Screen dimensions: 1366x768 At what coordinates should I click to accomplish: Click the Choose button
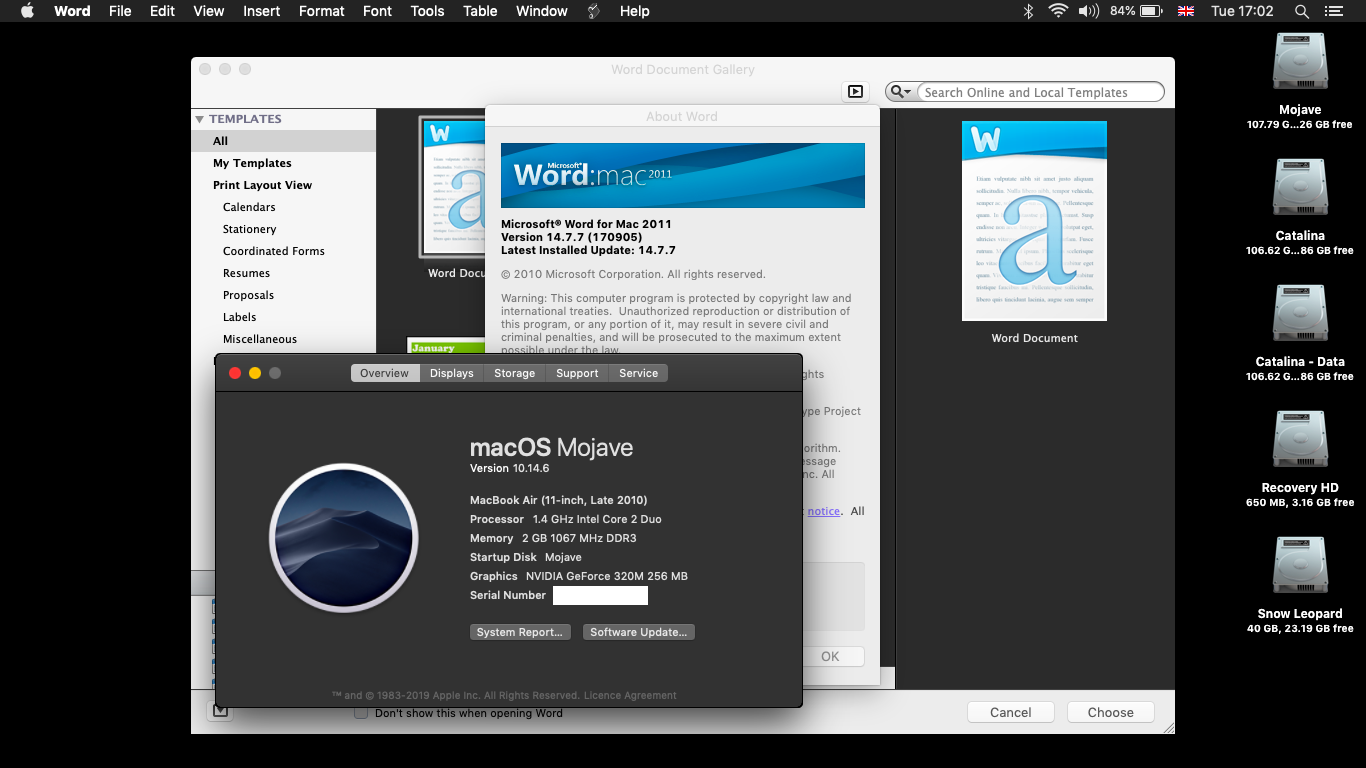click(x=1110, y=712)
